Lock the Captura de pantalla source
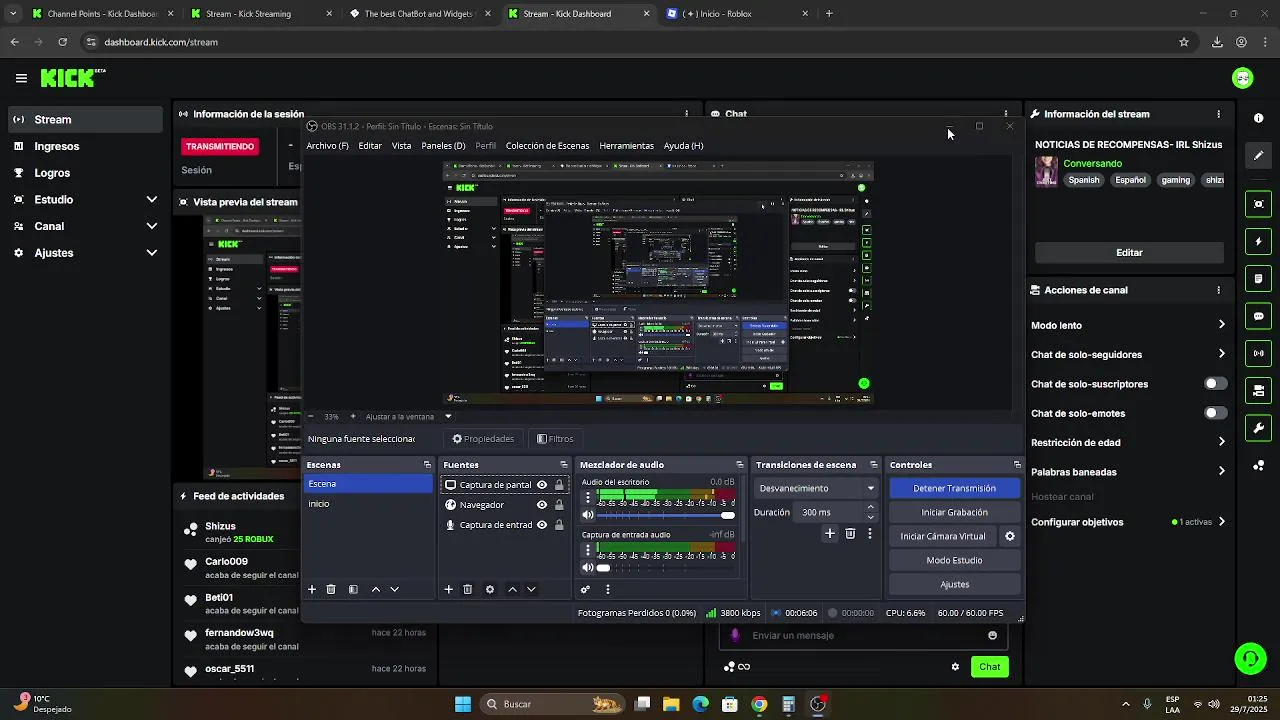 (x=559, y=485)
